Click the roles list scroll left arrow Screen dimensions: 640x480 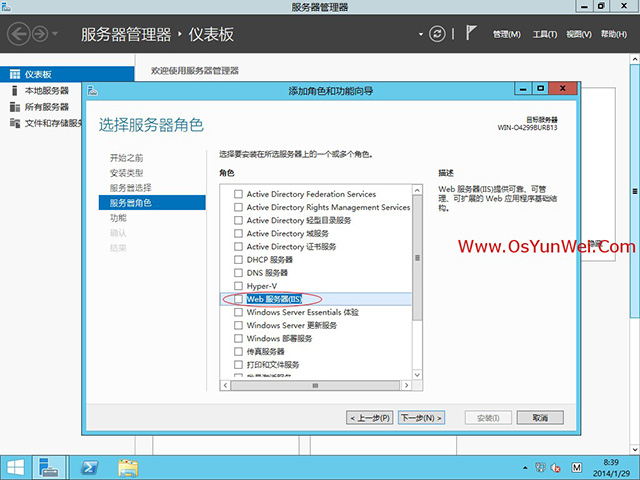click(225, 385)
